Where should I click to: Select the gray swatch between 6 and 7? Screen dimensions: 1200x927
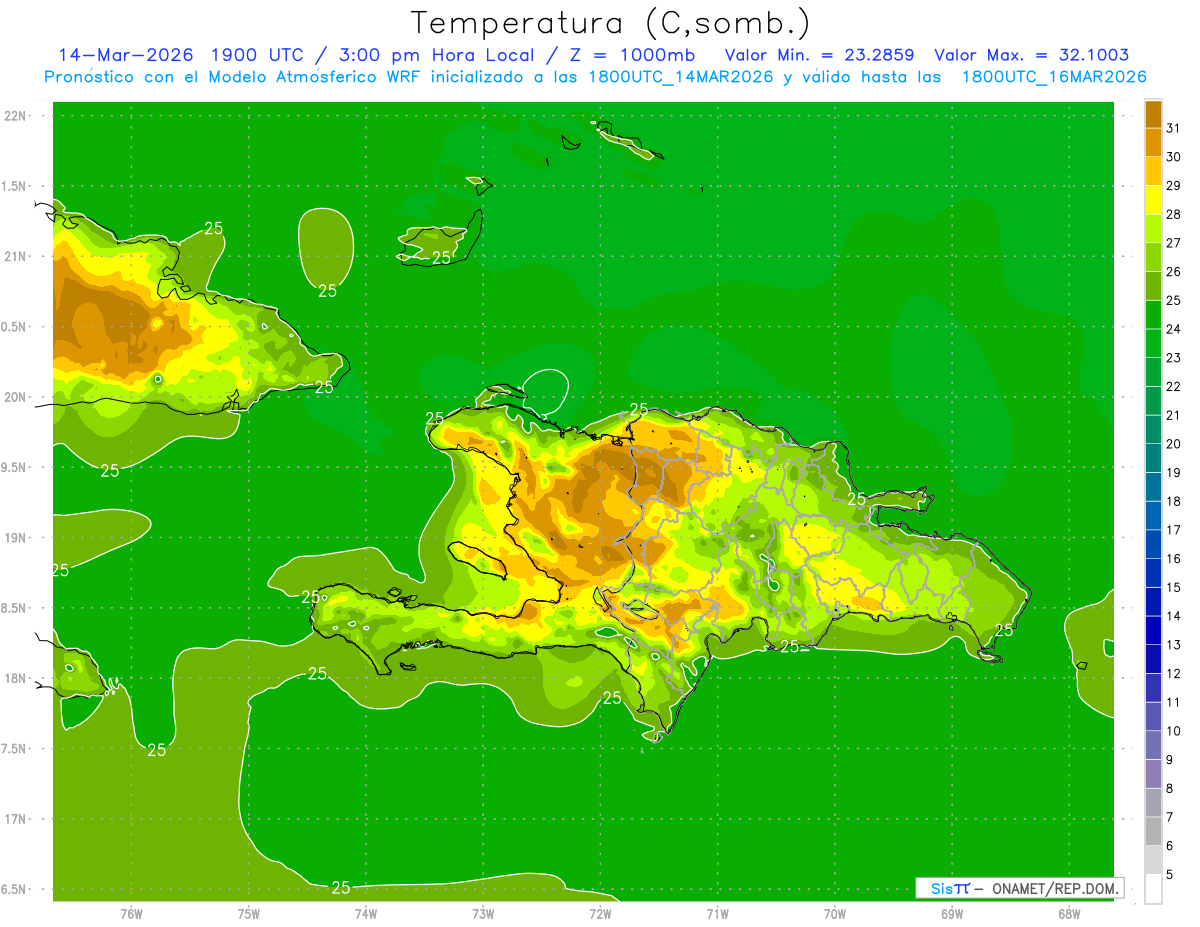click(1153, 832)
